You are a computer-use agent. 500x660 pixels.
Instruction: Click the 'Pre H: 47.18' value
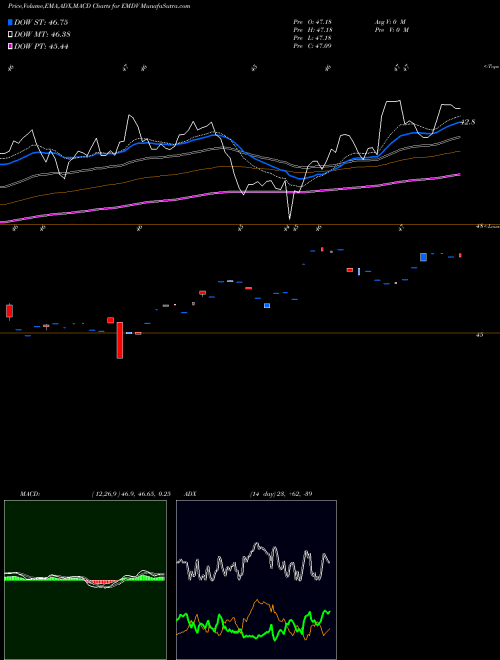312,30
